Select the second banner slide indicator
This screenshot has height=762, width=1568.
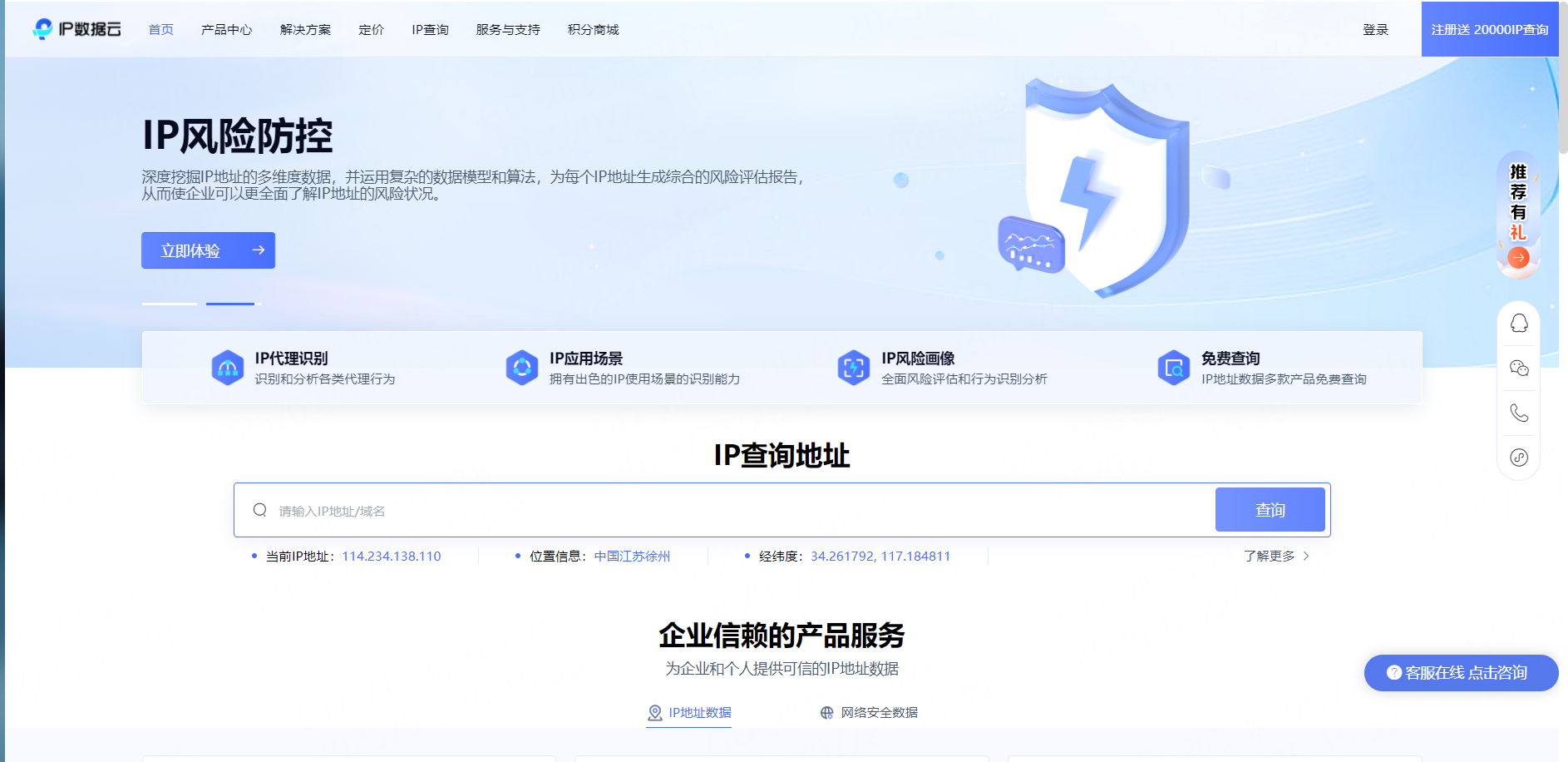point(230,304)
